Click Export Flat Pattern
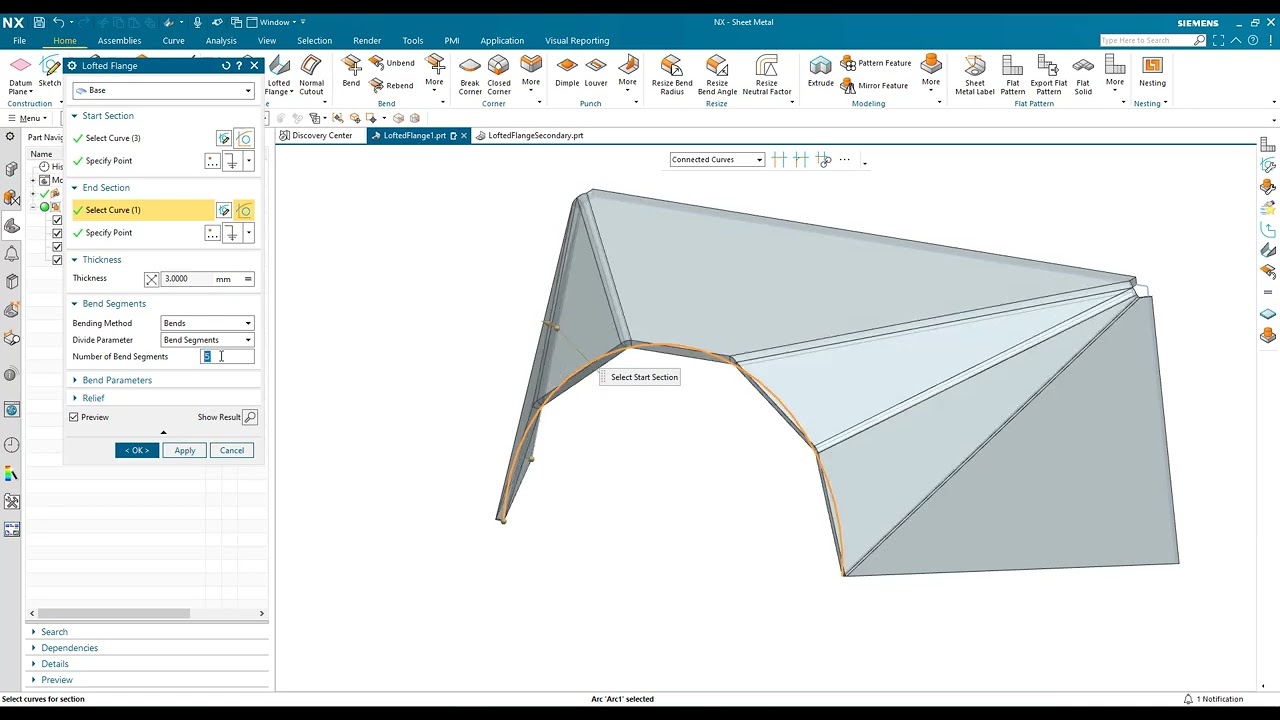Image resolution: width=1280 pixels, height=720 pixels. (1048, 75)
